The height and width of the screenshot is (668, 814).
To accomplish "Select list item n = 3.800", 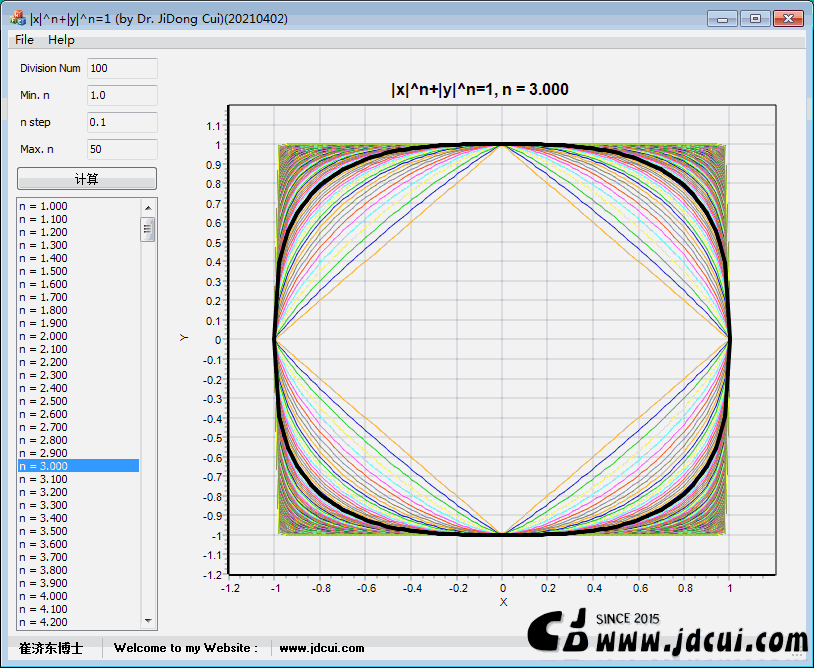I will [78, 570].
